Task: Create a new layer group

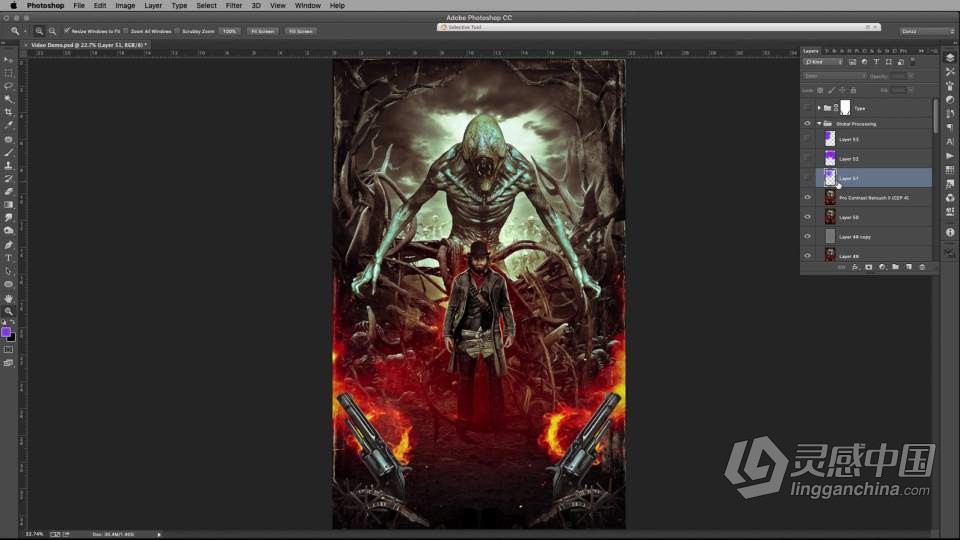Action: click(896, 267)
